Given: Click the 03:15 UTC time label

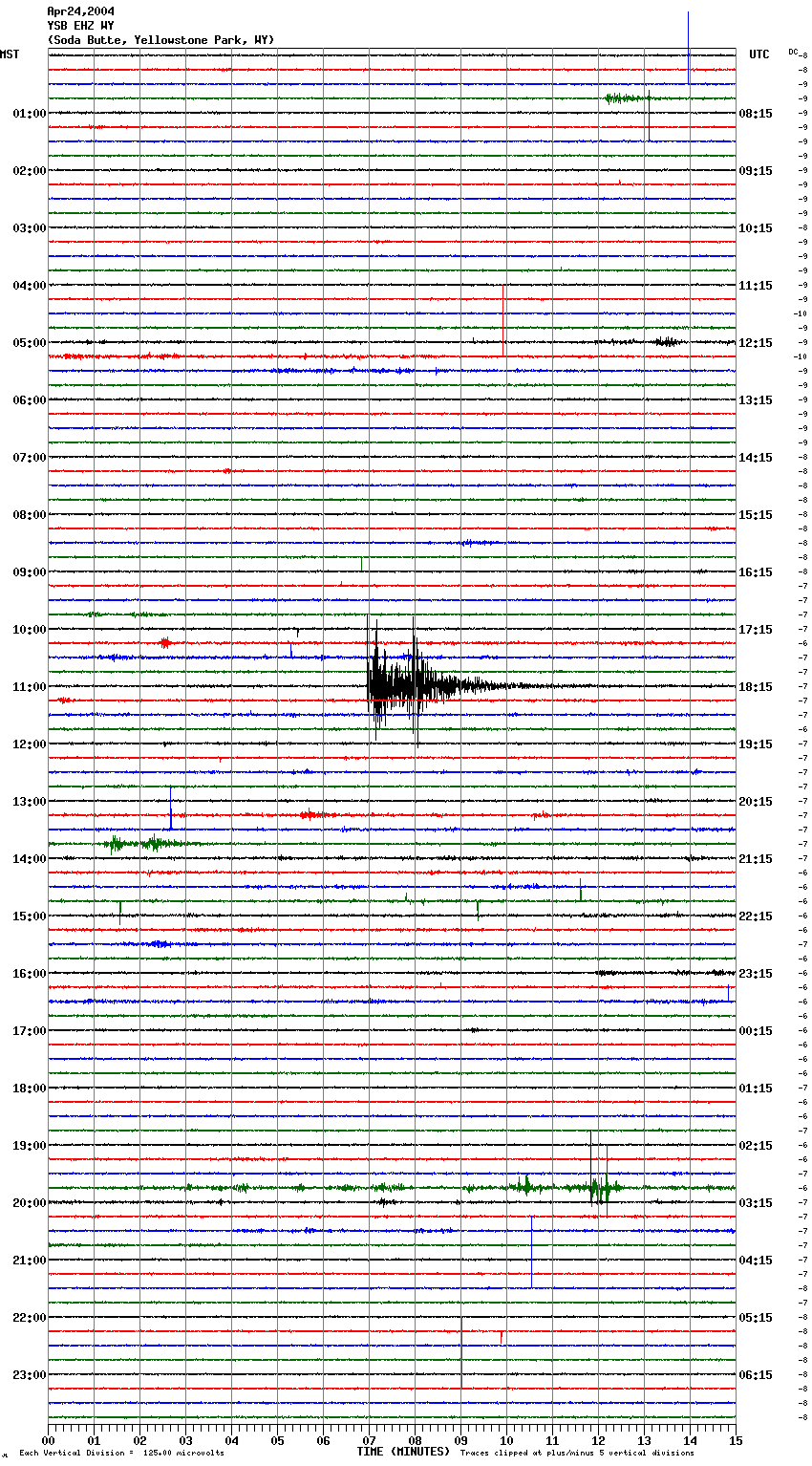Looking at the screenshot, I should [756, 1203].
